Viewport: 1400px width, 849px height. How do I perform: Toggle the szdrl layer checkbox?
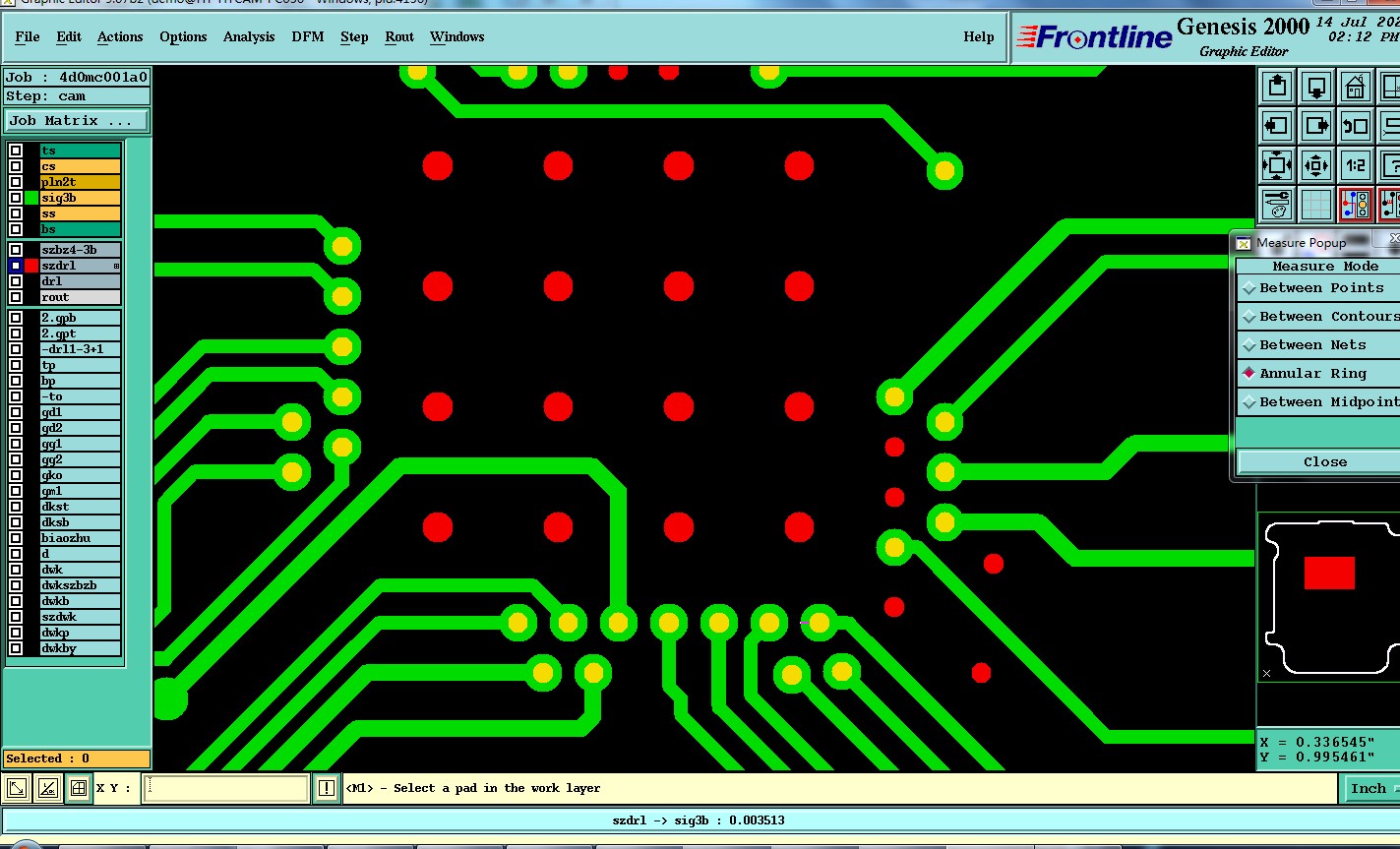coord(16,266)
